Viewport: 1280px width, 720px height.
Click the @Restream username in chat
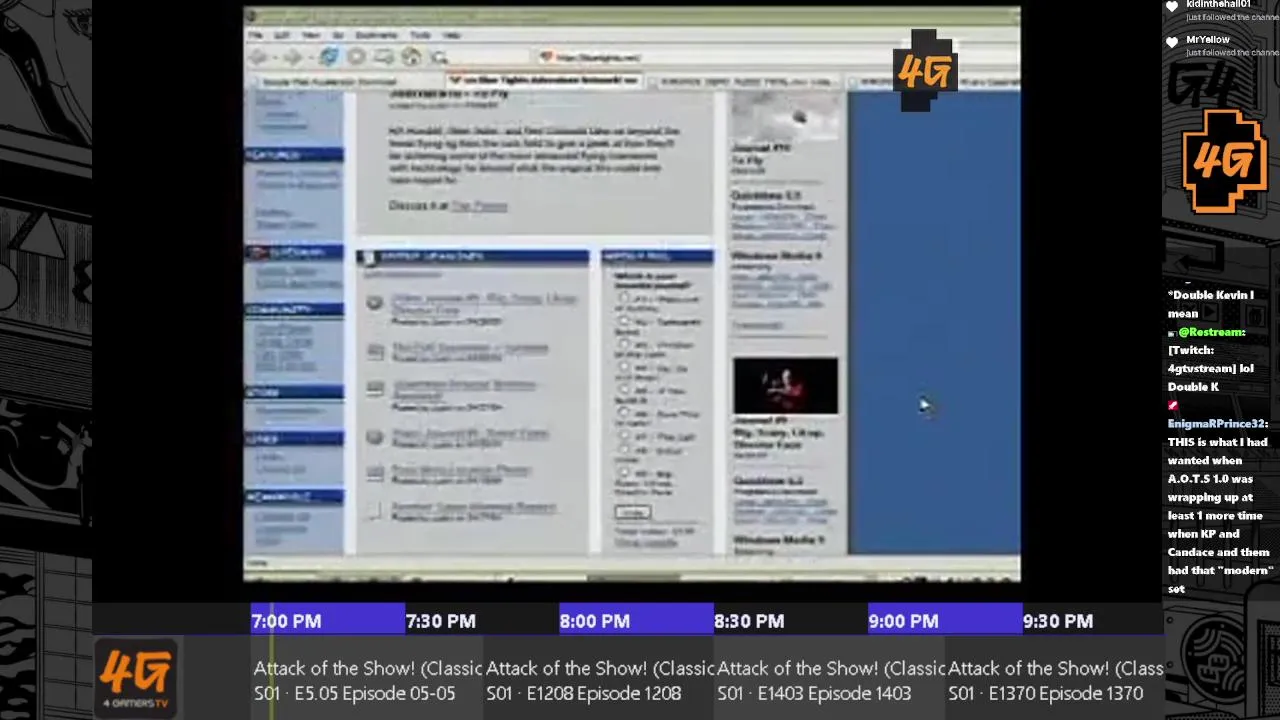[1211, 332]
